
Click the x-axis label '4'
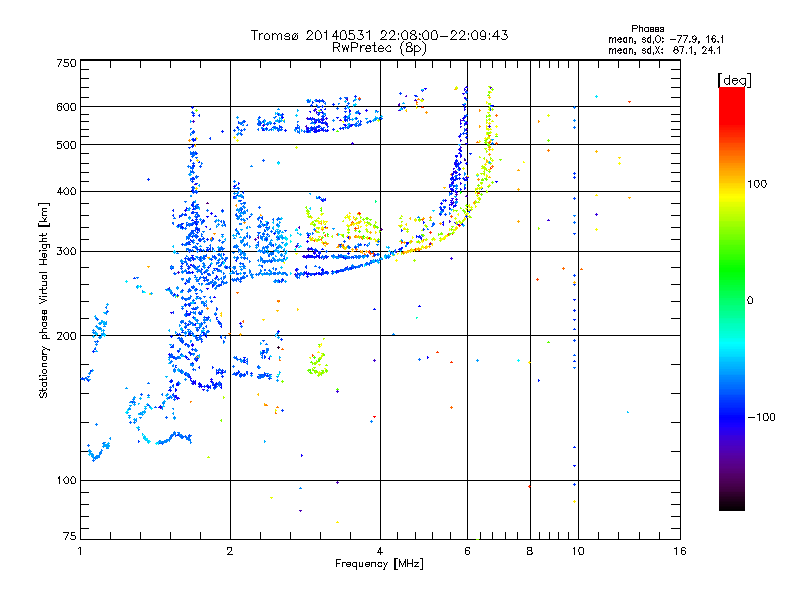pyautogui.click(x=380, y=551)
